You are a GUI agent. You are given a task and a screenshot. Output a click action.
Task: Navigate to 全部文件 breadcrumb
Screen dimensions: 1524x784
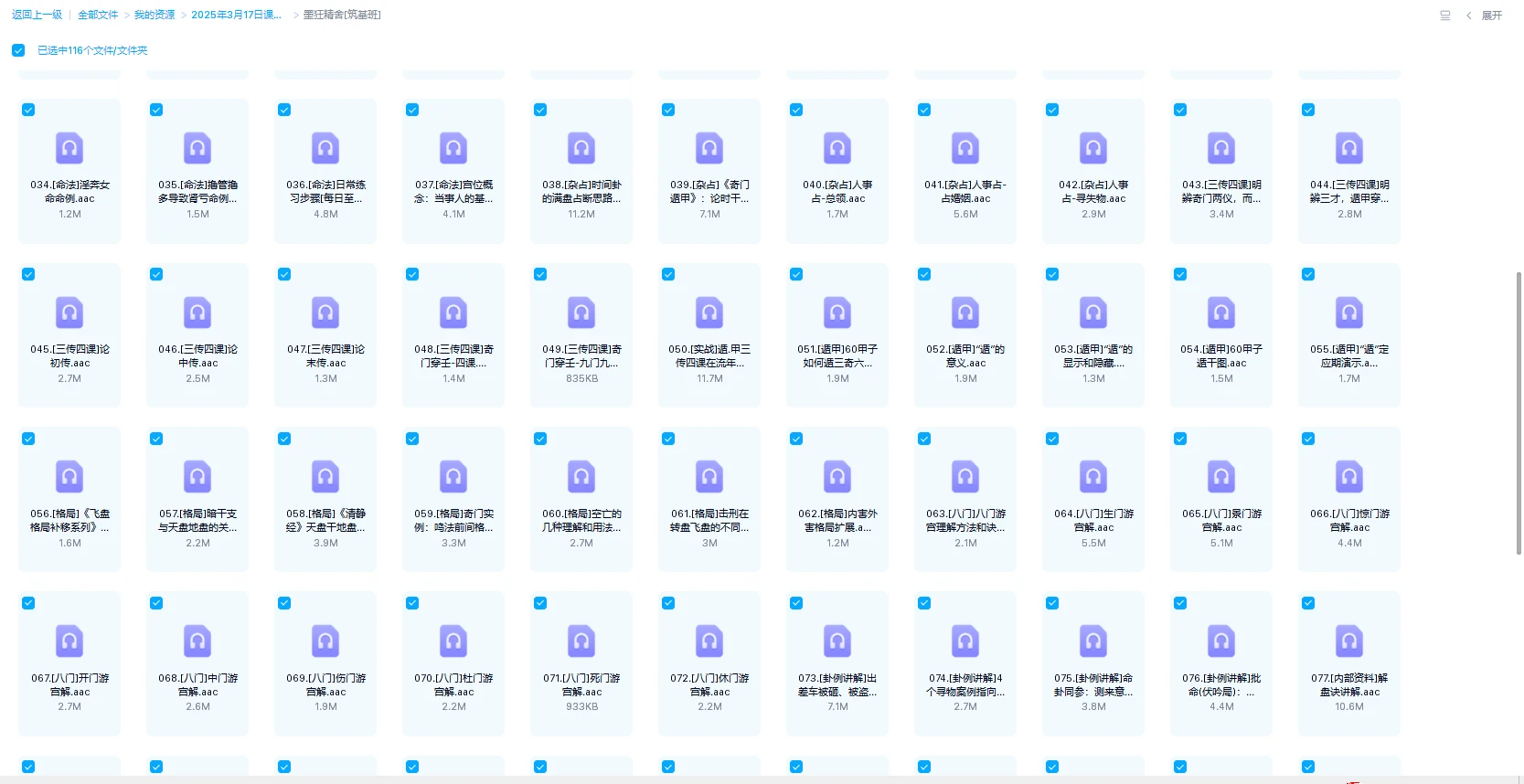[x=98, y=15]
